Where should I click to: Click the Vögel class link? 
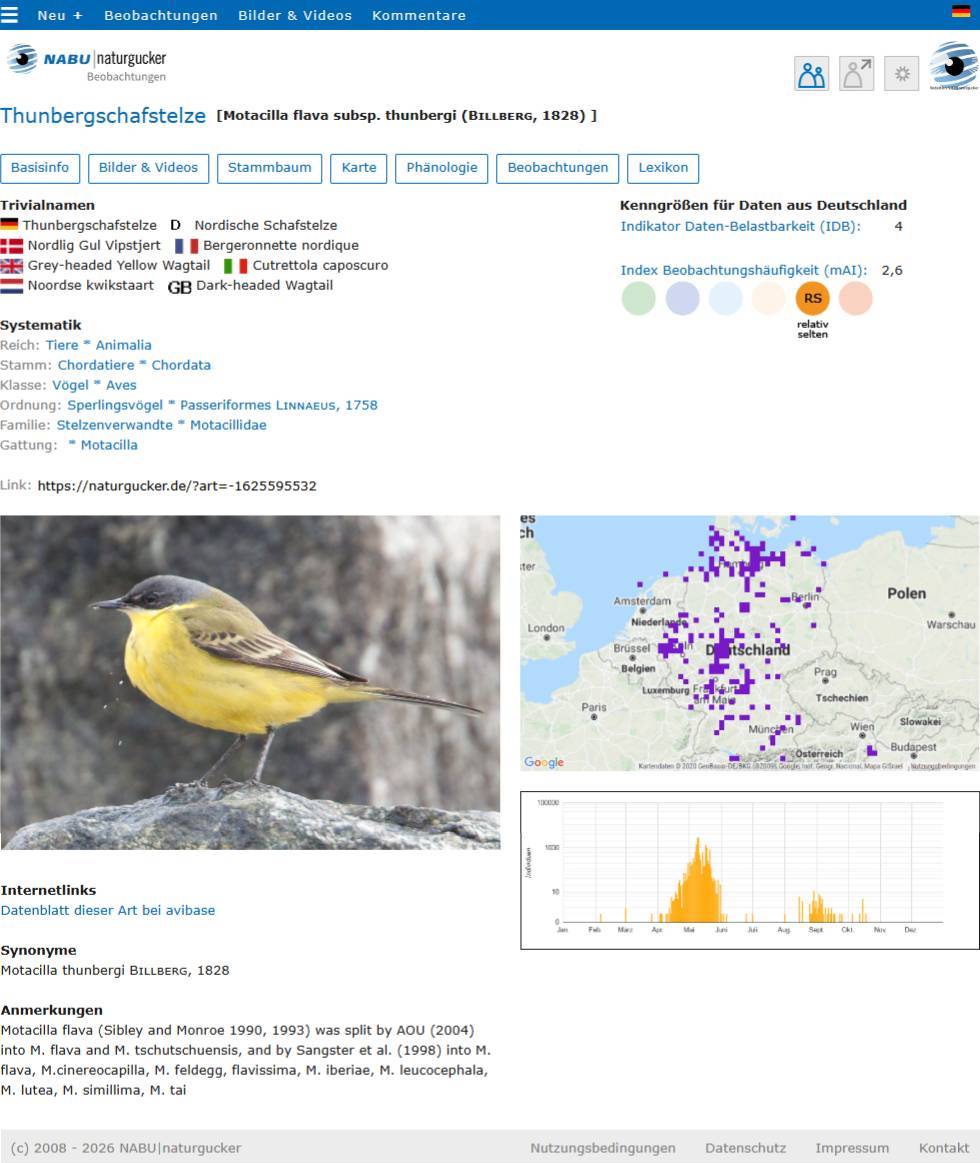point(70,385)
